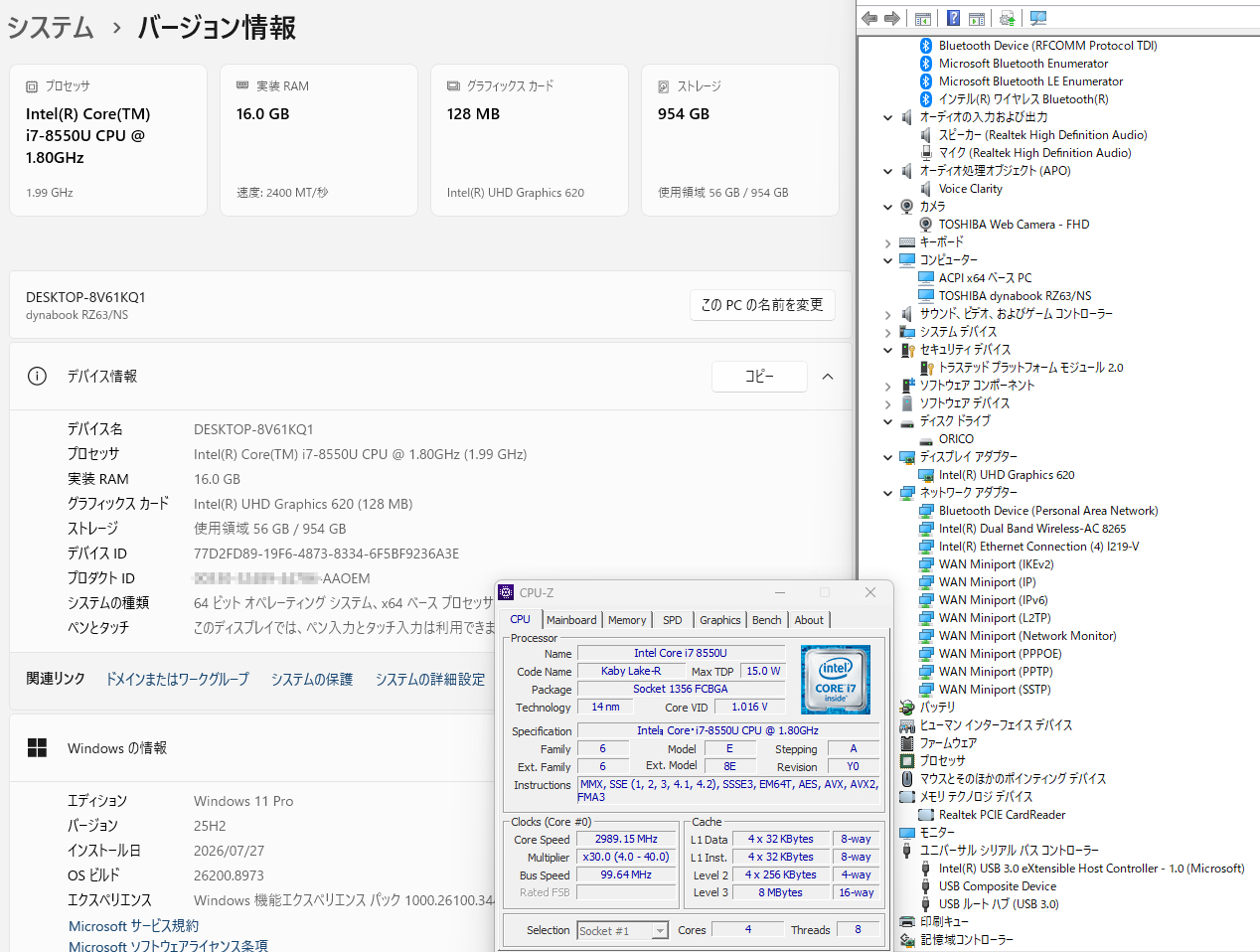Viewport: 1260px width, 952px height.
Task: Expand the システム デバイス category
Action: [887, 332]
